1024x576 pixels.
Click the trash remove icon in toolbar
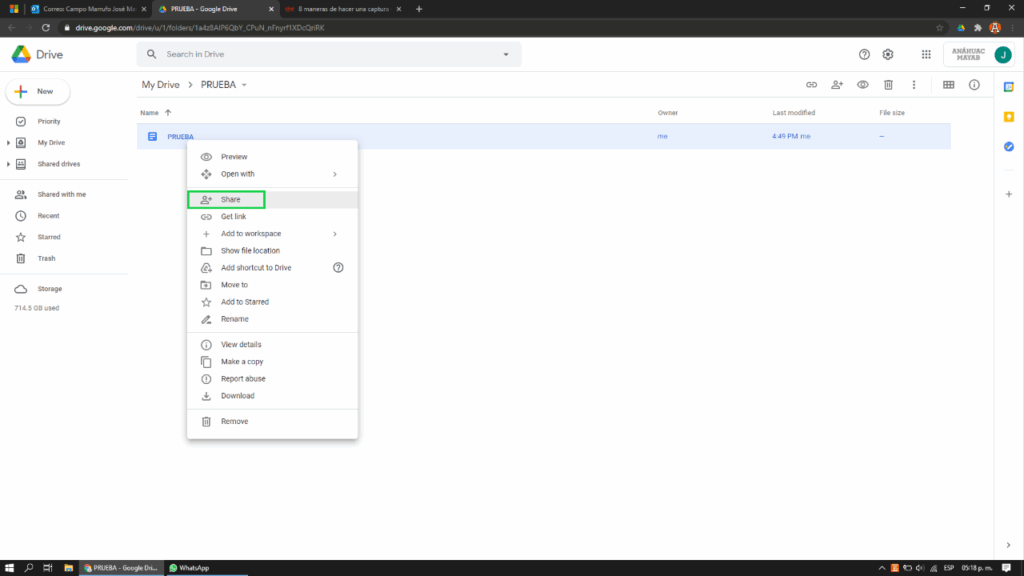[888, 85]
